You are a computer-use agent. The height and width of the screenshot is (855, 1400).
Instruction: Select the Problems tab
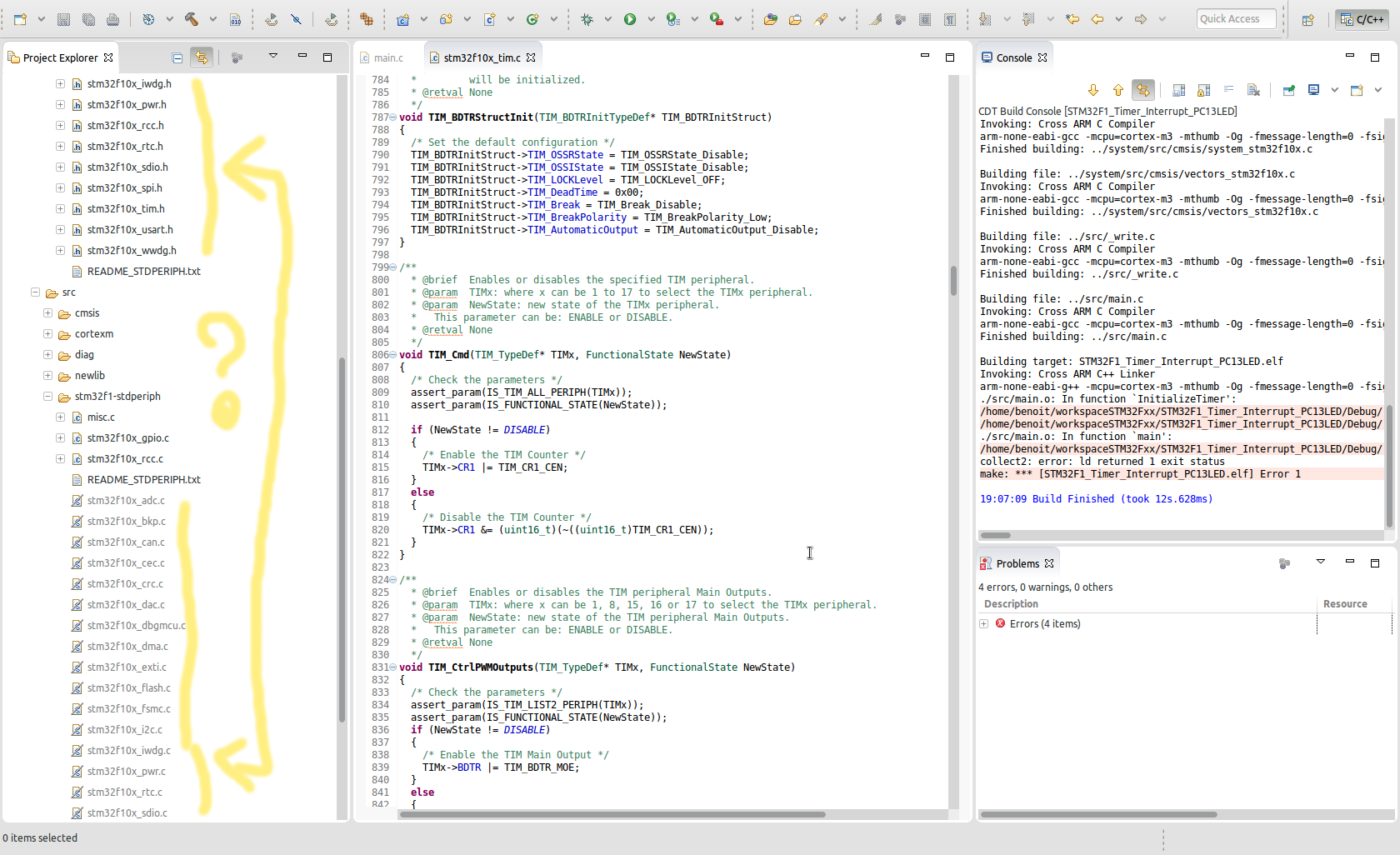tap(1017, 563)
